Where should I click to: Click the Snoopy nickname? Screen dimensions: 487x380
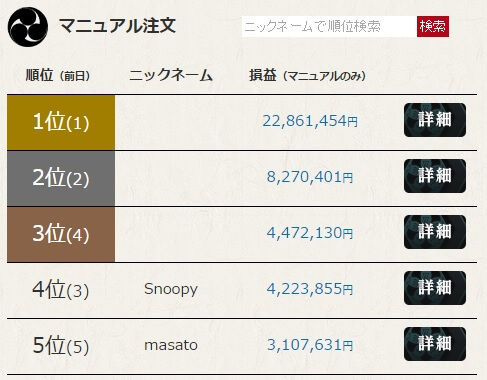tap(171, 290)
